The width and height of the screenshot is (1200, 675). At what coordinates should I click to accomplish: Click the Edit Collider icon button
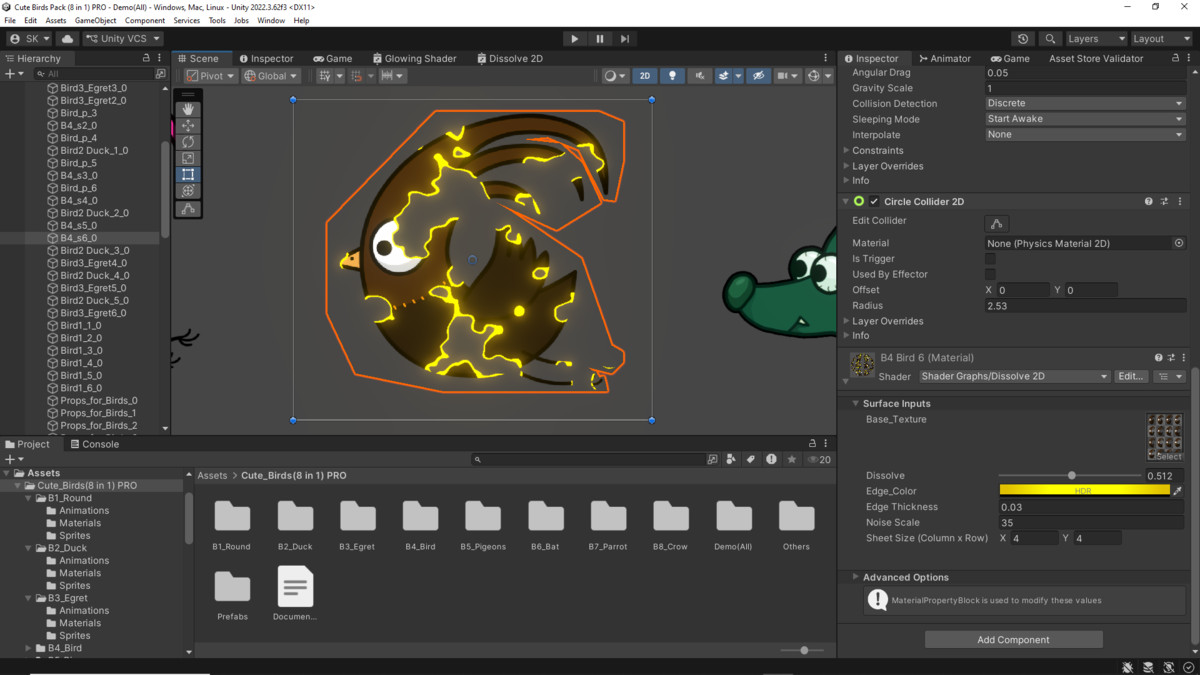click(996, 223)
